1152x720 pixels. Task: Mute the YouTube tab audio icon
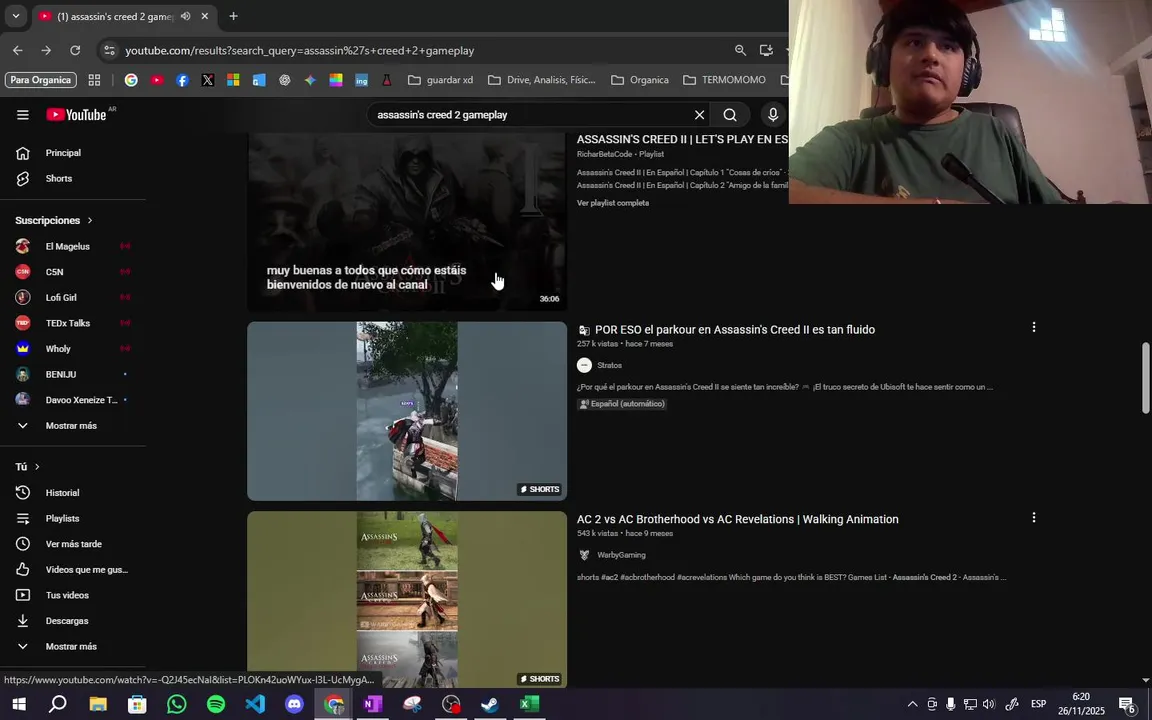(x=186, y=16)
